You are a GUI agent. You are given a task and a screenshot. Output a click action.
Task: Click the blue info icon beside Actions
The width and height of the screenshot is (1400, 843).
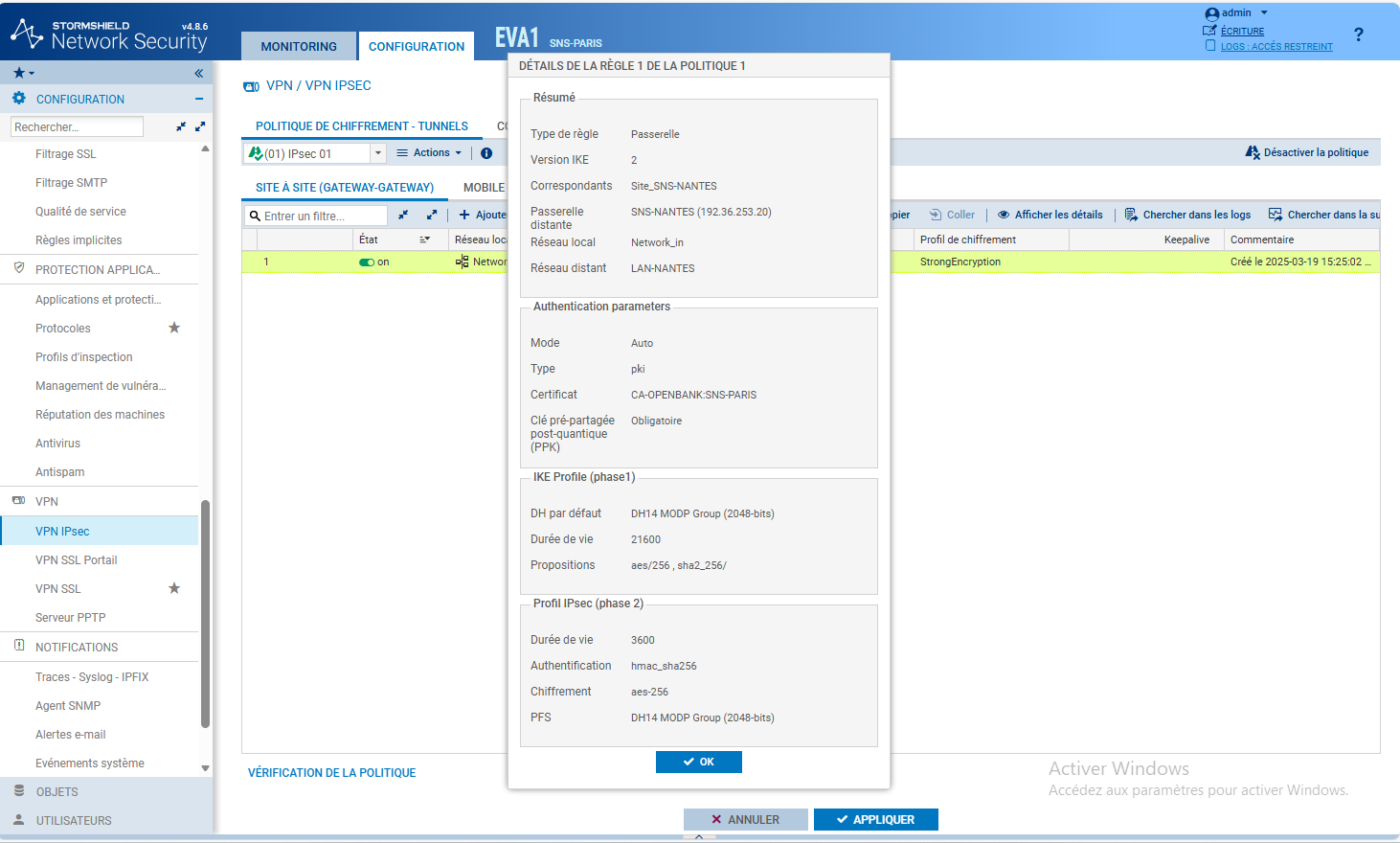coord(486,153)
